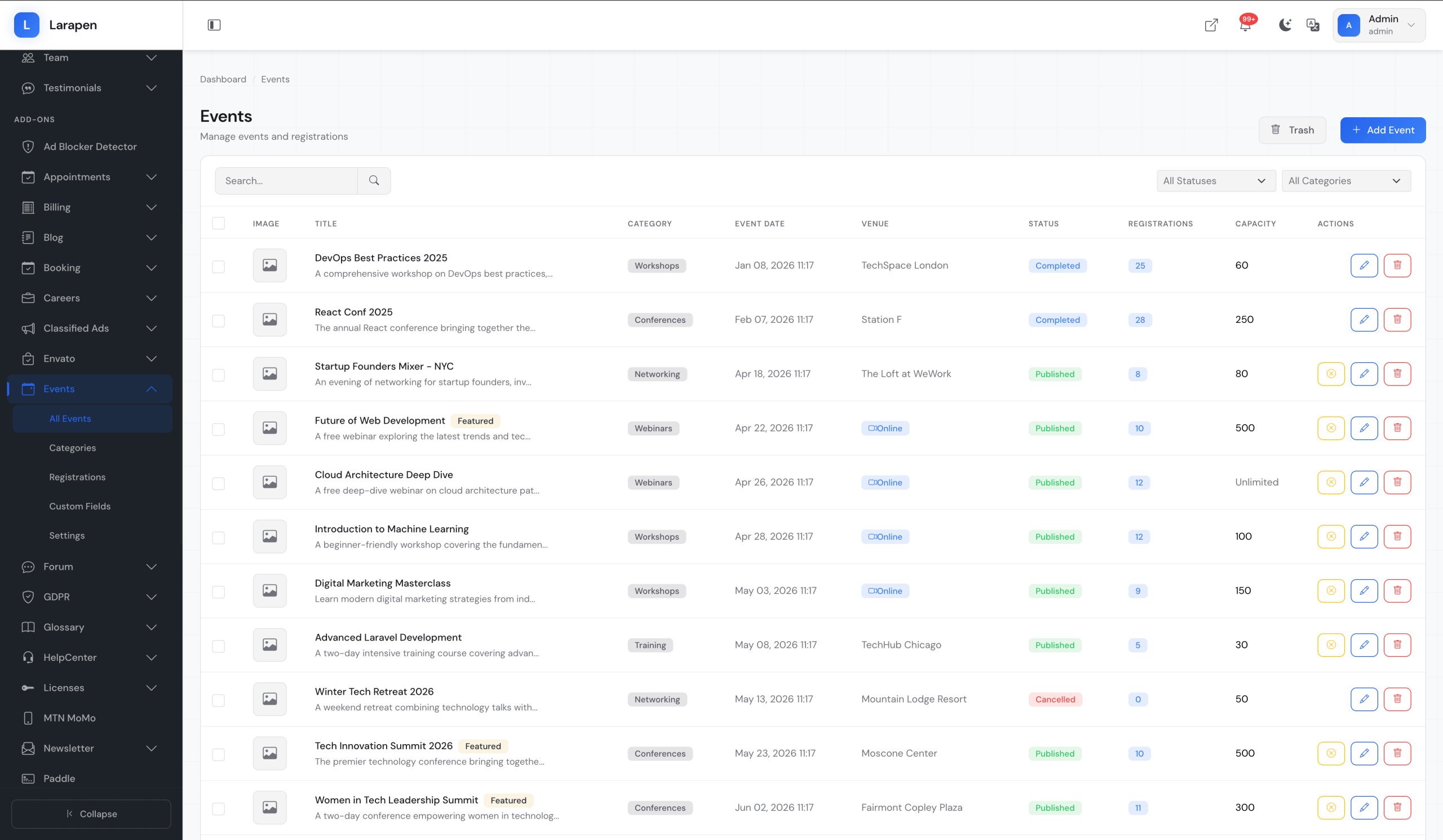
Task: Open the All Categories filter dropdown
Action: pyautogui.click(x=1345, y=181)
